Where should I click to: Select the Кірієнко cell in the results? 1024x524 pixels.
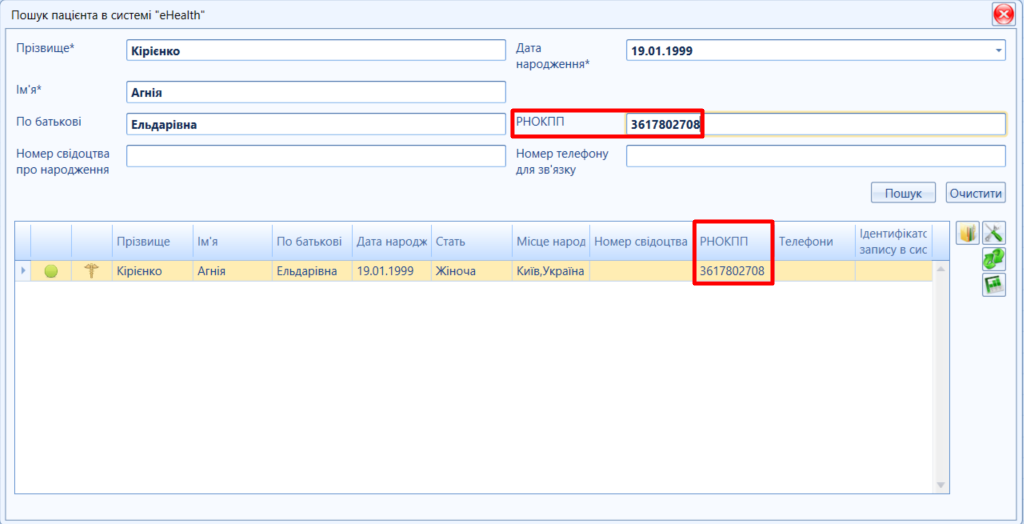click(152, 271)
